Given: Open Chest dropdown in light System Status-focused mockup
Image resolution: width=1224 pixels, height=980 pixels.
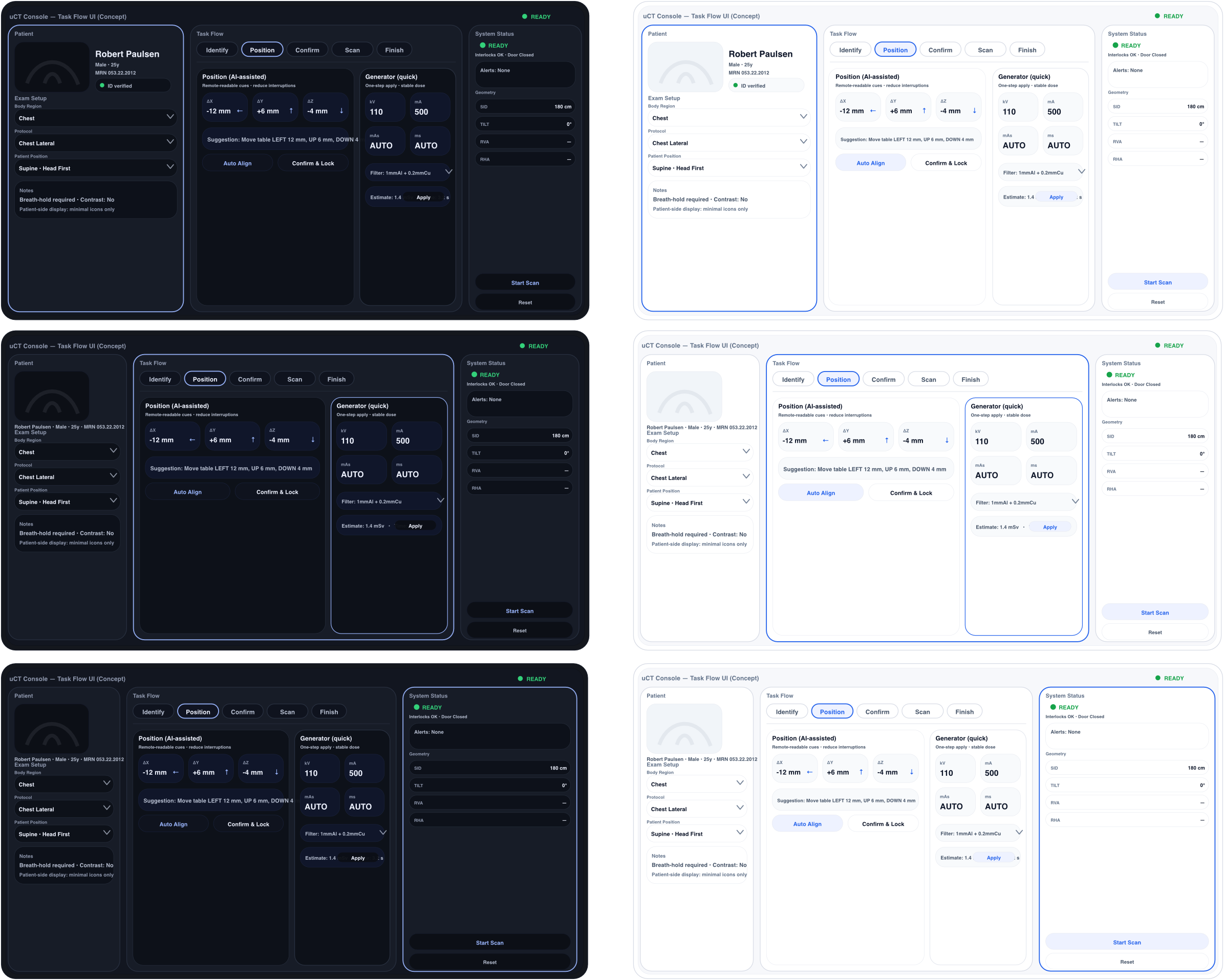Looking at the screenshot, I should click(x=697, y=784).
